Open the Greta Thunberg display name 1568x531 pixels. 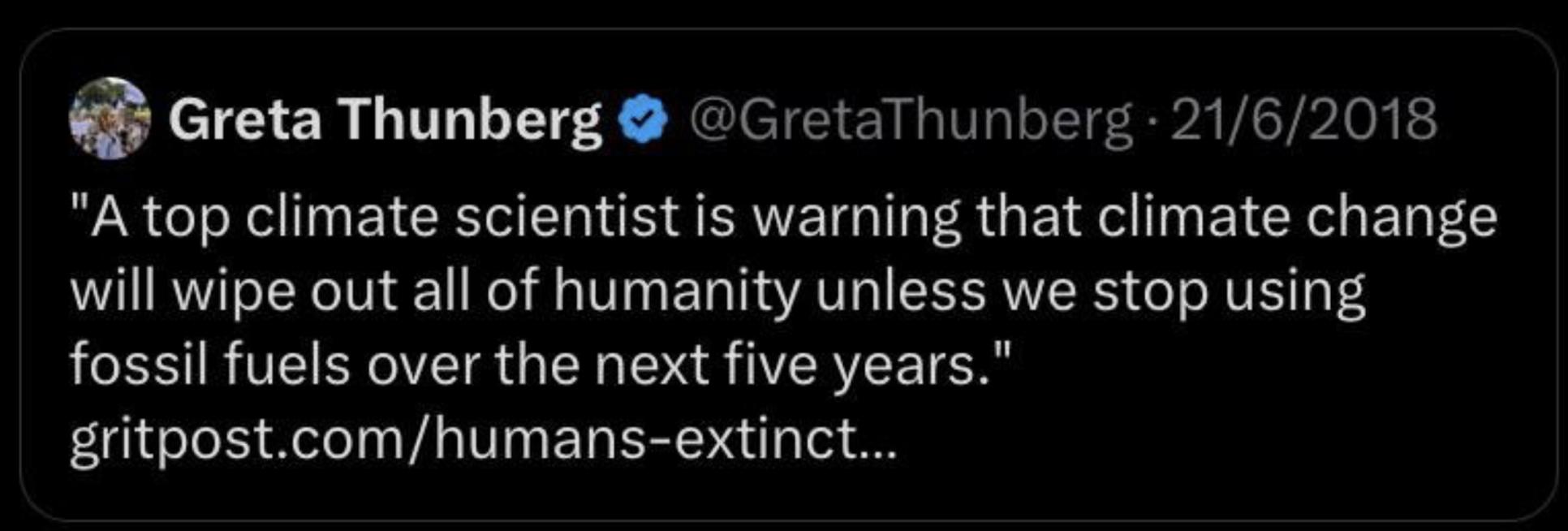click(386, 120)
